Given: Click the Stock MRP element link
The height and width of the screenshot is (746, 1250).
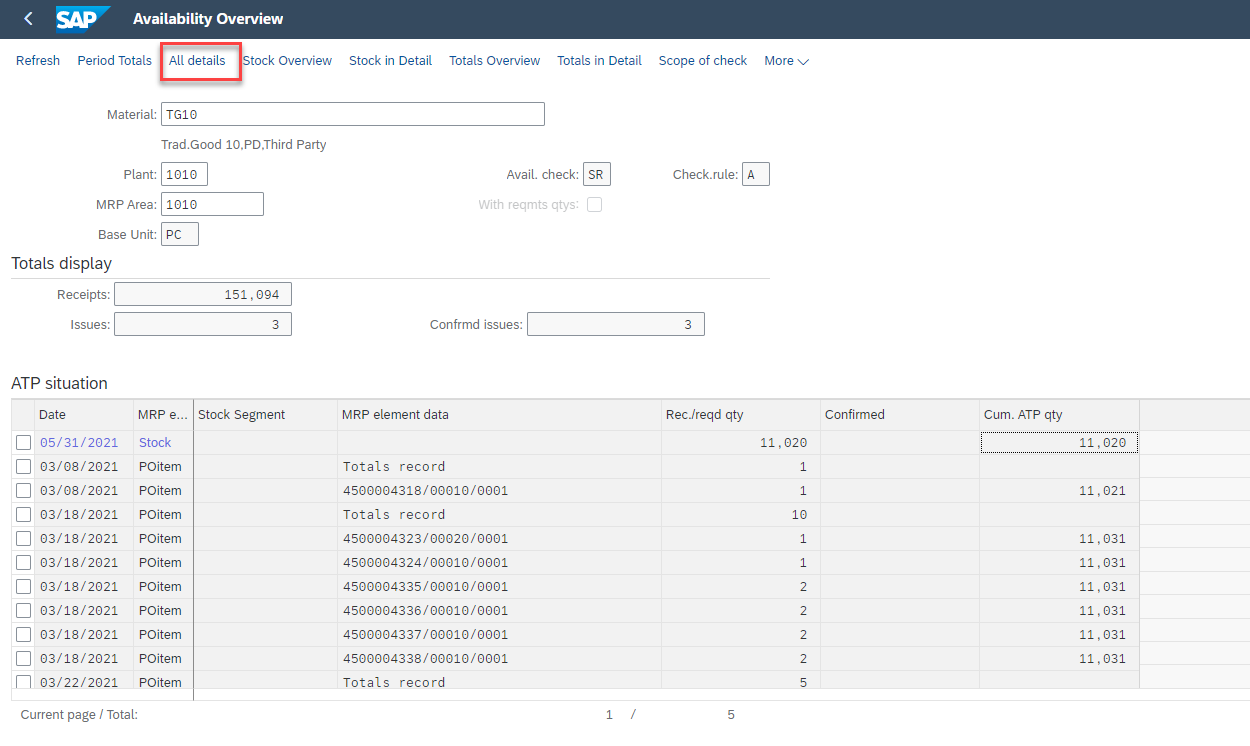Looking at the screenshot, I should [155, 442].
